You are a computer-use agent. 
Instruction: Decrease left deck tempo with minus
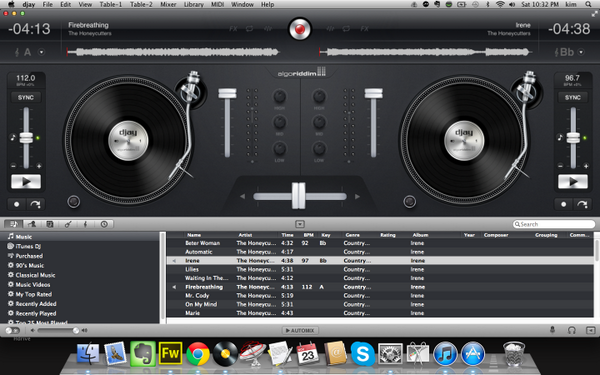[x=13, y=166]
